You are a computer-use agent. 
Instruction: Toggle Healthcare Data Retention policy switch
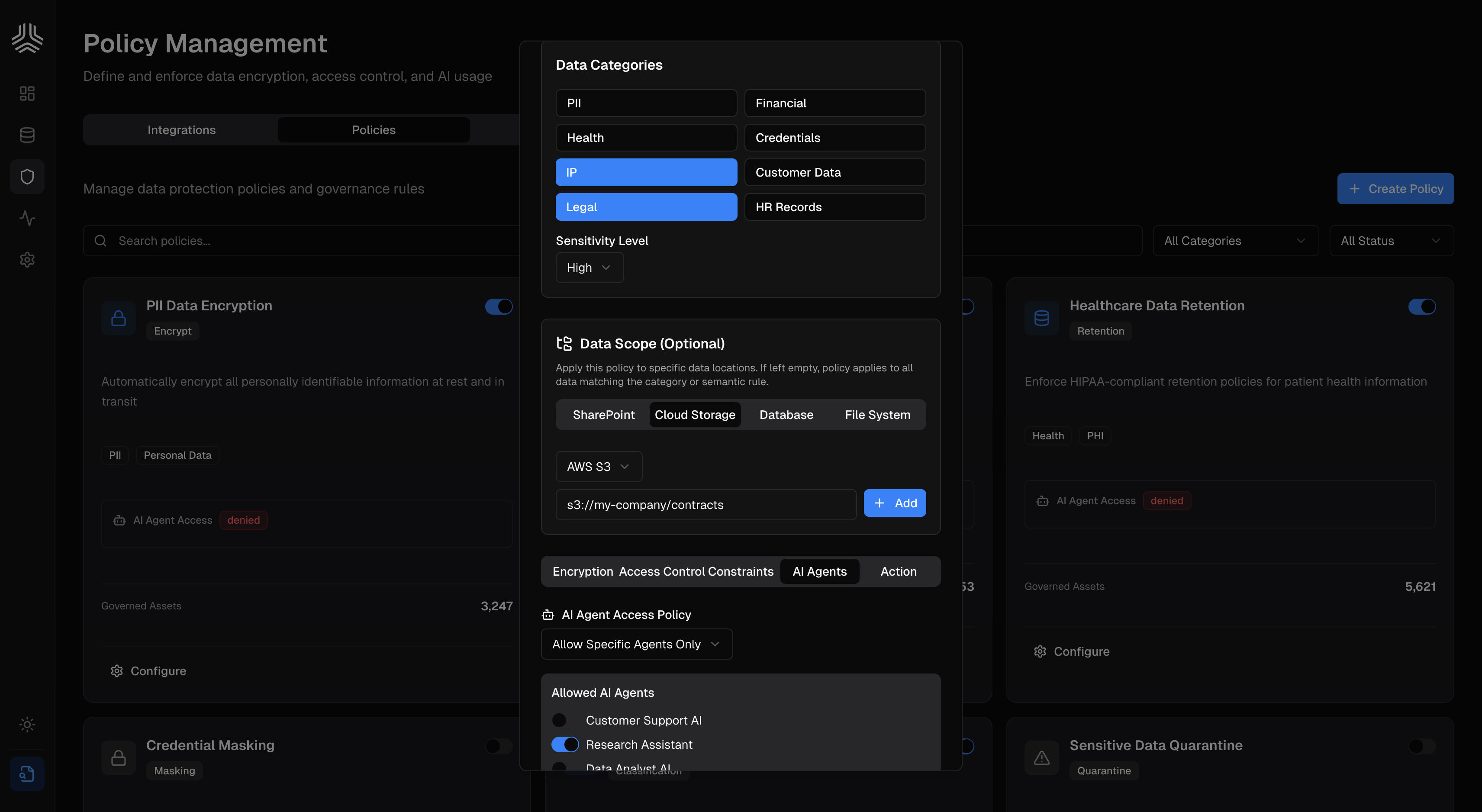click(x=1421, y=307)
